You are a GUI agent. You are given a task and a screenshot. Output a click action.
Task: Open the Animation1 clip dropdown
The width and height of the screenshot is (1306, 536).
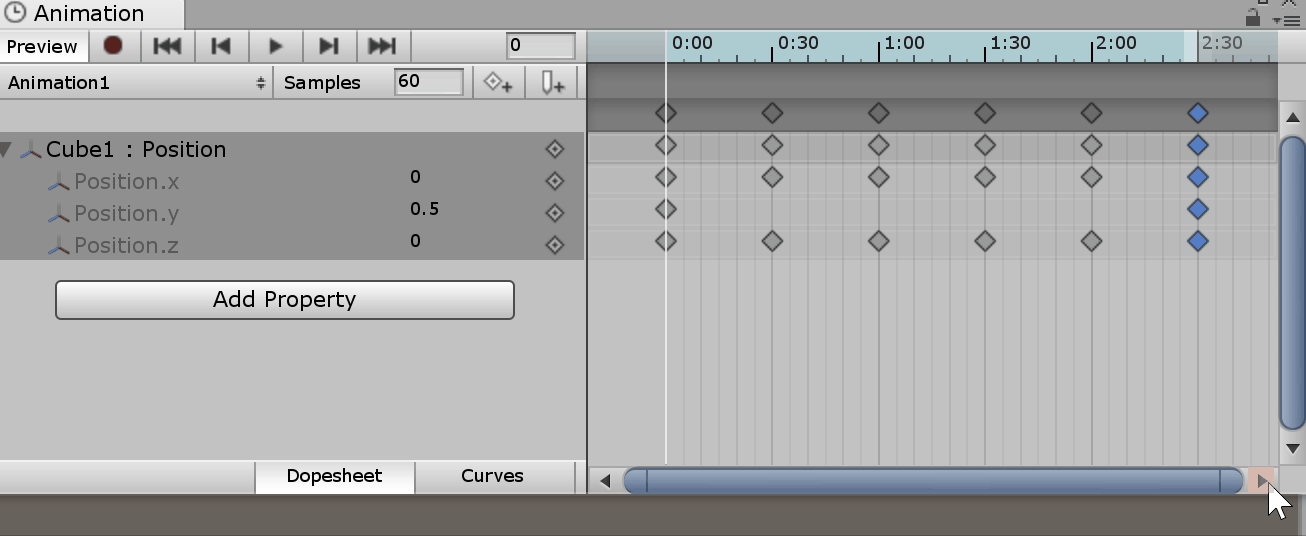pos(136,83)
